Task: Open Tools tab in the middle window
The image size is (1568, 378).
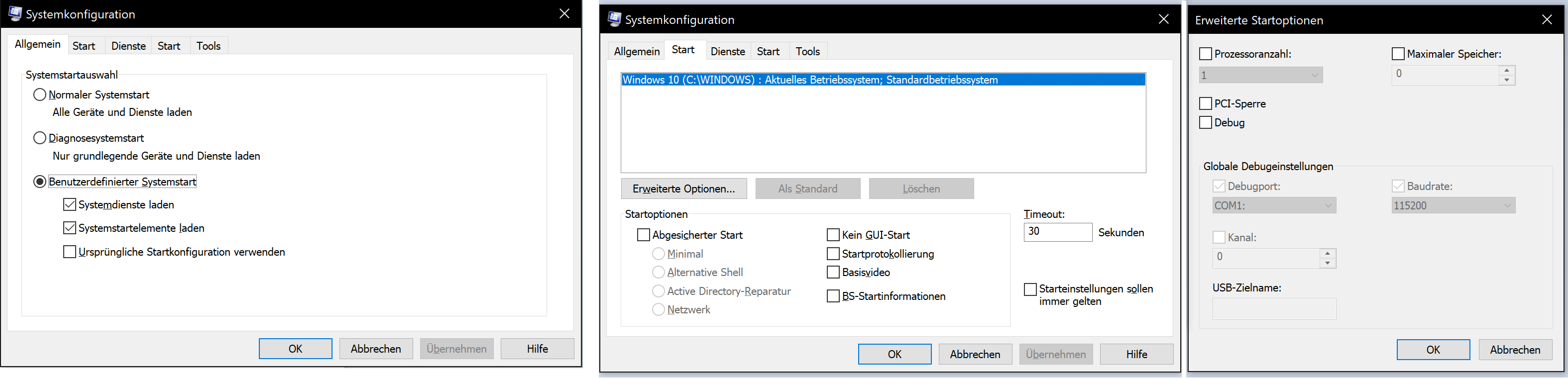Action: pyautogui.click(x=807, y=52)
